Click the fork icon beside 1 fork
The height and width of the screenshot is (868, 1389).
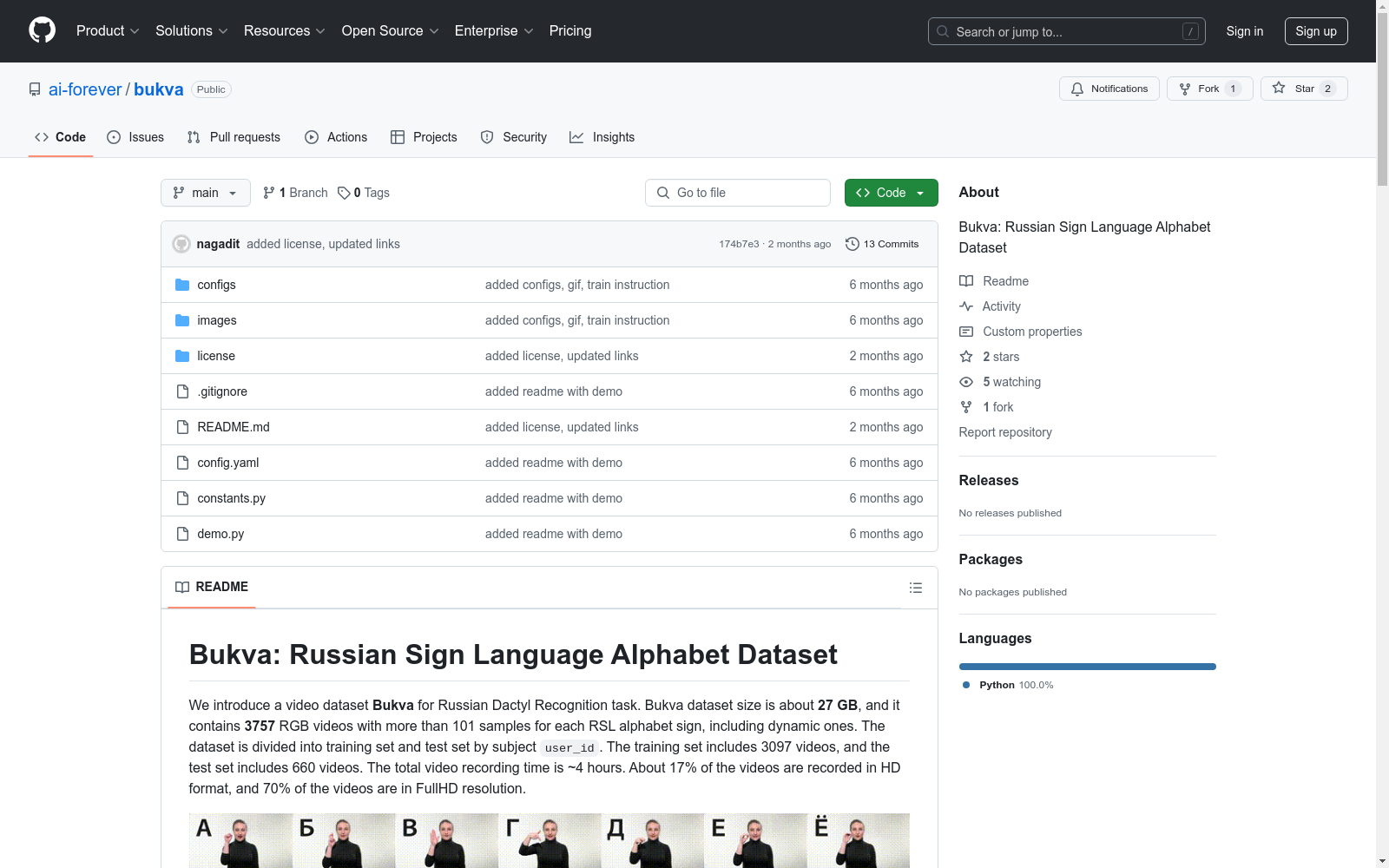(966, 407)
